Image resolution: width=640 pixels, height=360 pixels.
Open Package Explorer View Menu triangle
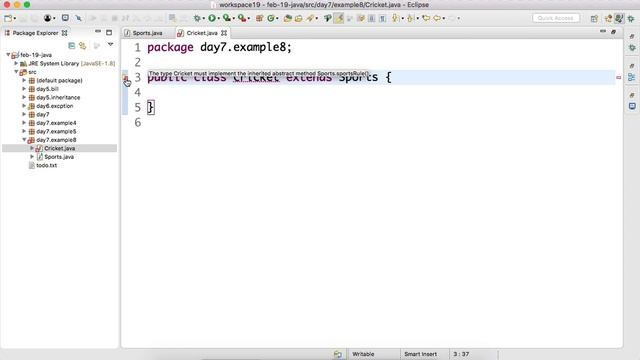(x=110, y=45)
